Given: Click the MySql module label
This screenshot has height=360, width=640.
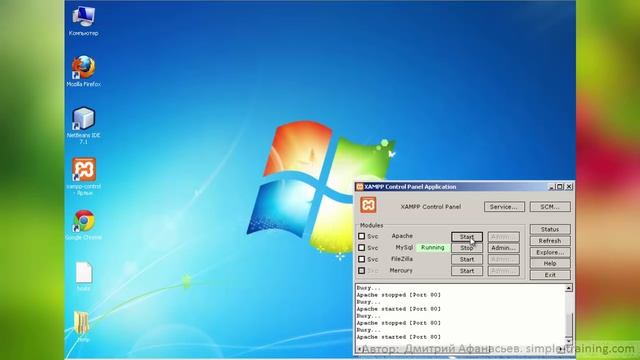Looking at the screenshot, I should point(404,247).
